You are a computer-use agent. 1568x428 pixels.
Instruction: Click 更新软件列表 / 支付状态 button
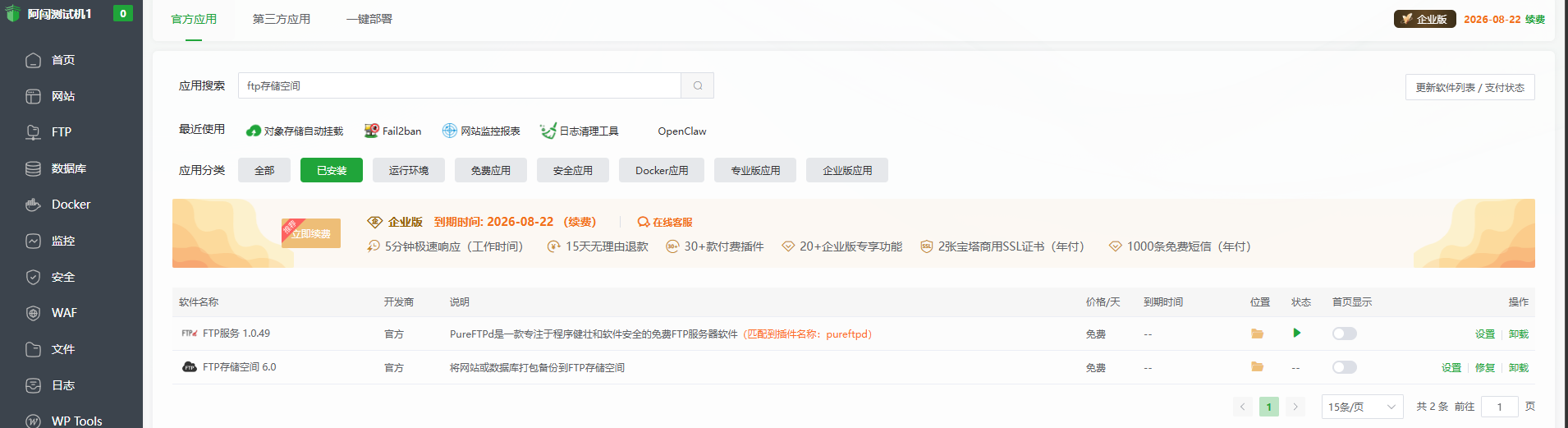coord(1469,87)
